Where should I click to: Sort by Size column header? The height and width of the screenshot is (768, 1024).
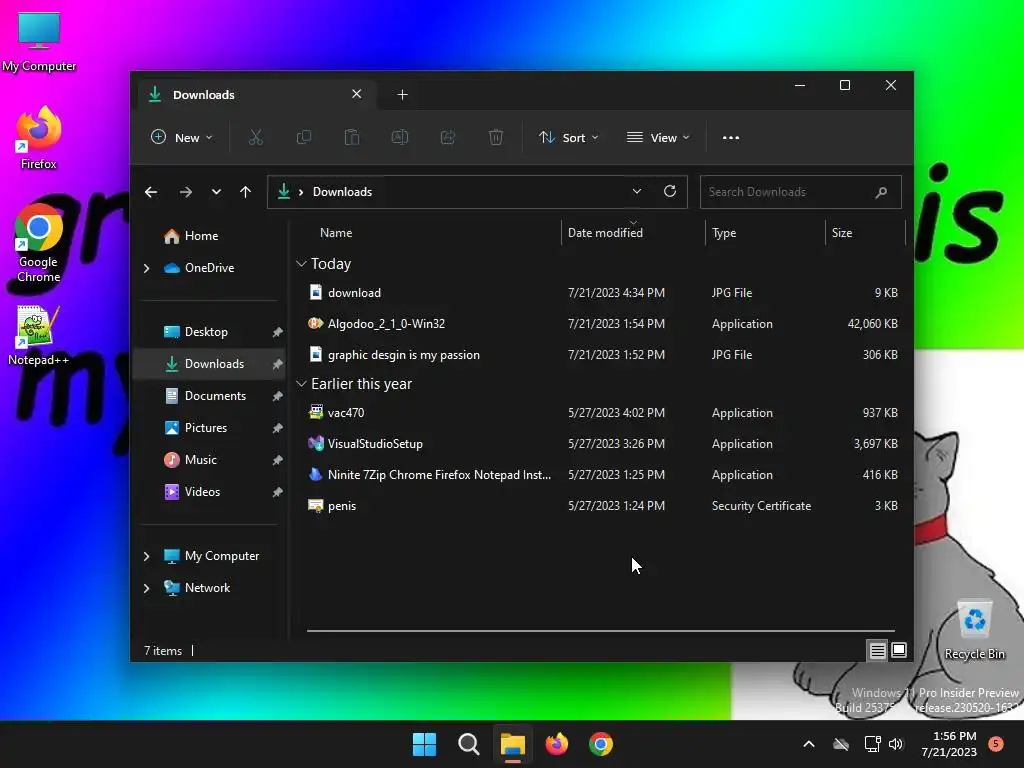[842, 232]
